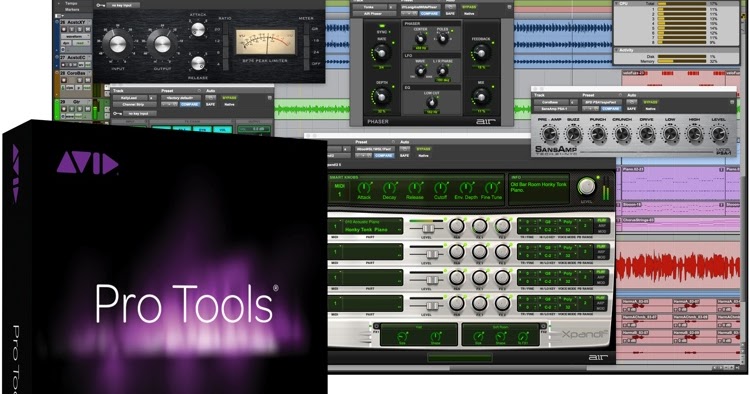Solo the AcstcXY track
Image resolution: width=750 pixels, height=394 pixels.
(x=79, y=30)
